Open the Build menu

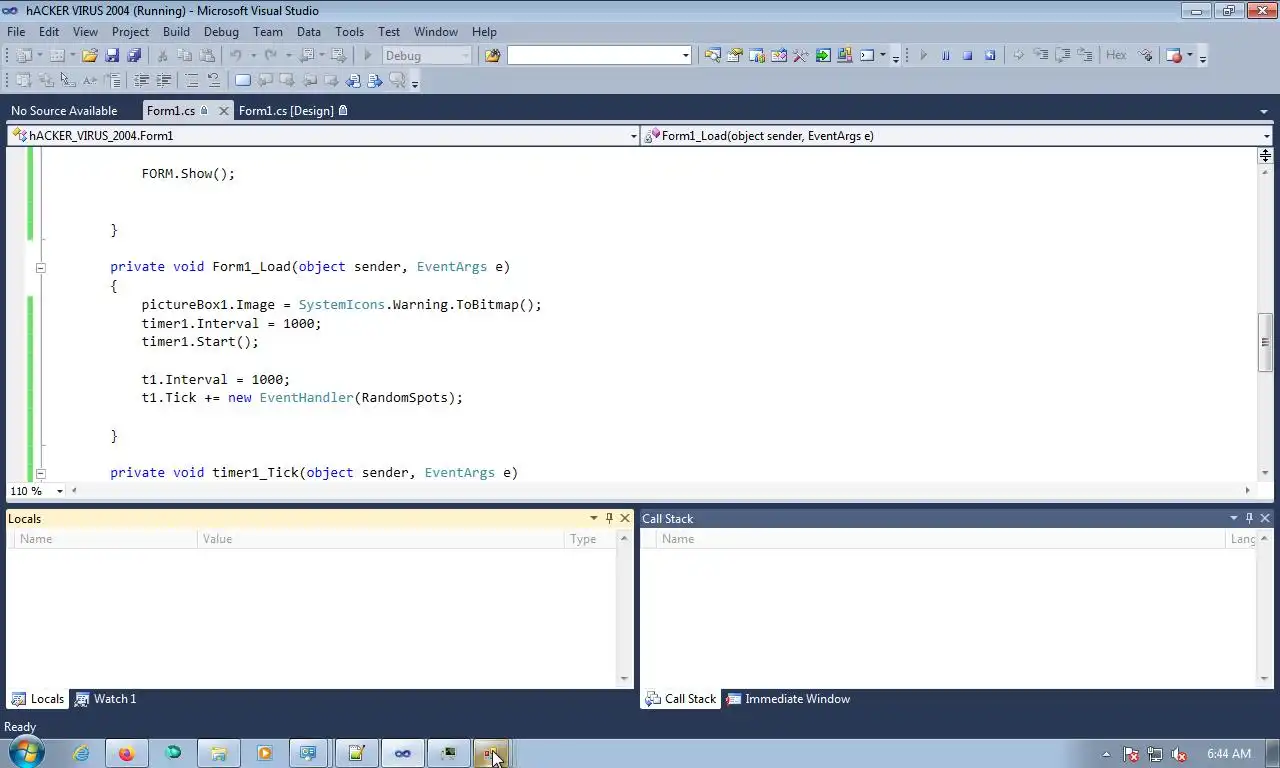point(176,32)
